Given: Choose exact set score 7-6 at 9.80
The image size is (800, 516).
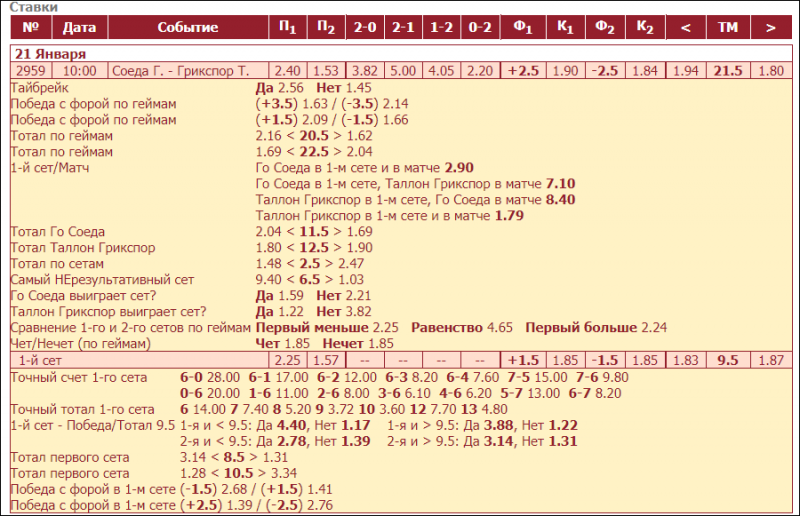Looking at the screenshot, I should (602, 377).
